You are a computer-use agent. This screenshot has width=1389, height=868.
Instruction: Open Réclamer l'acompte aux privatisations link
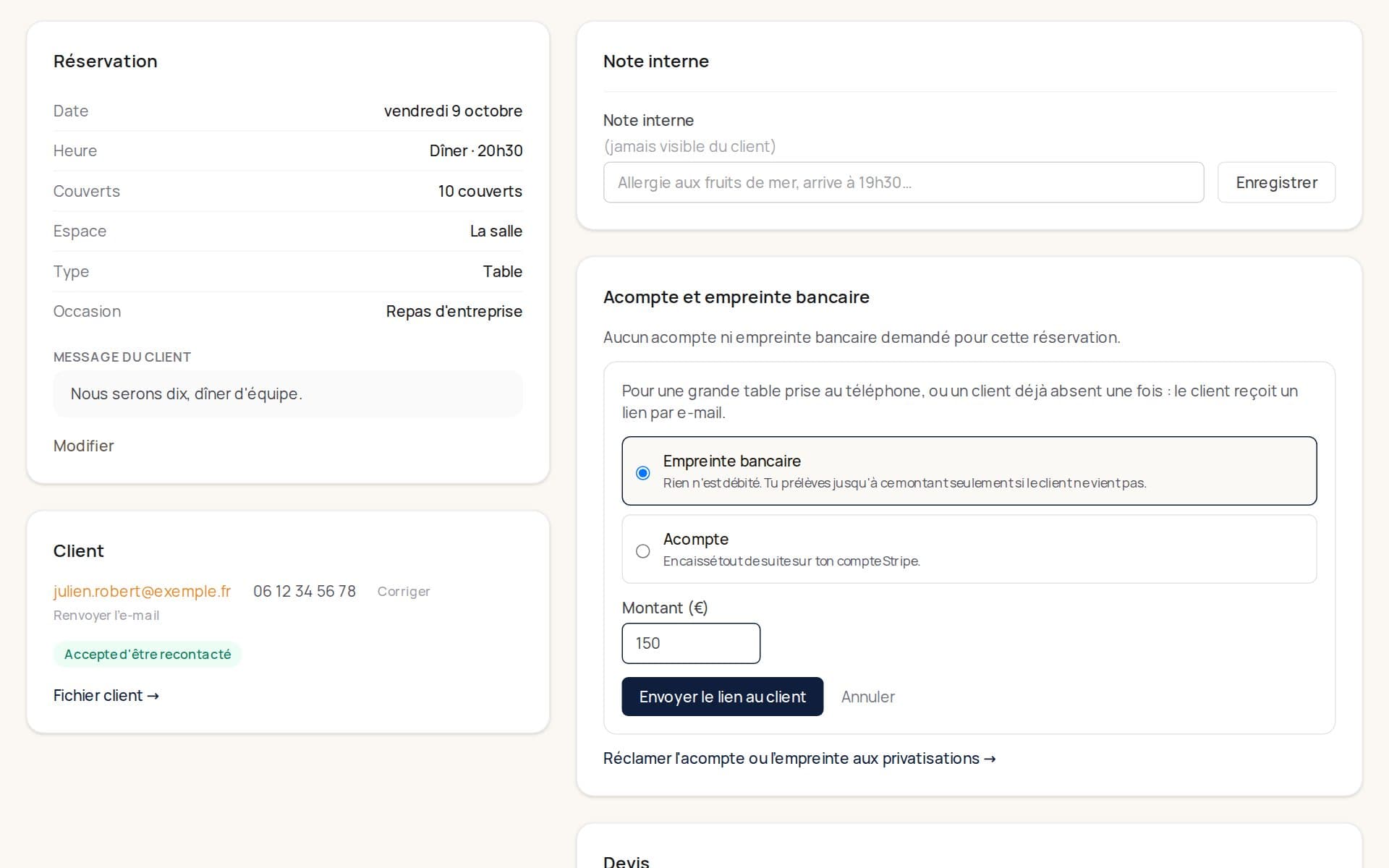click(799, 758)
